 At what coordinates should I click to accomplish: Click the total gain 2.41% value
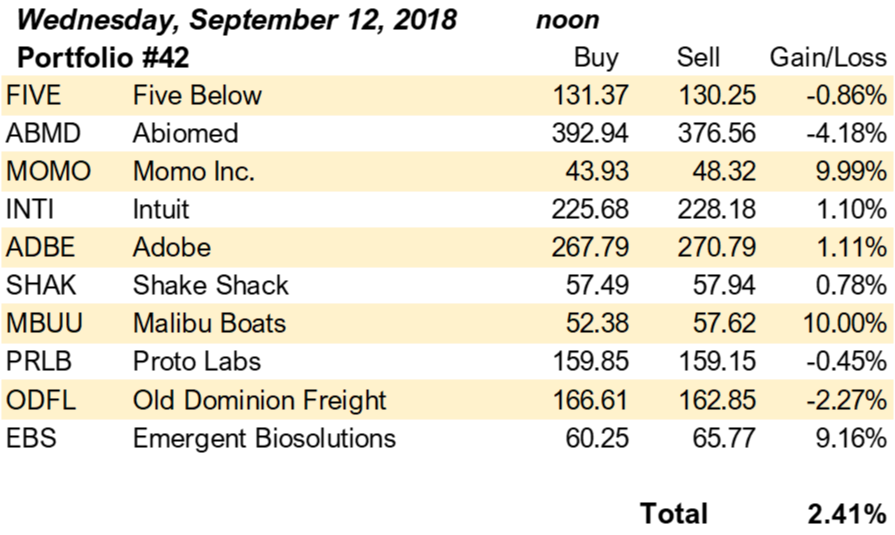tap(847, 514)
